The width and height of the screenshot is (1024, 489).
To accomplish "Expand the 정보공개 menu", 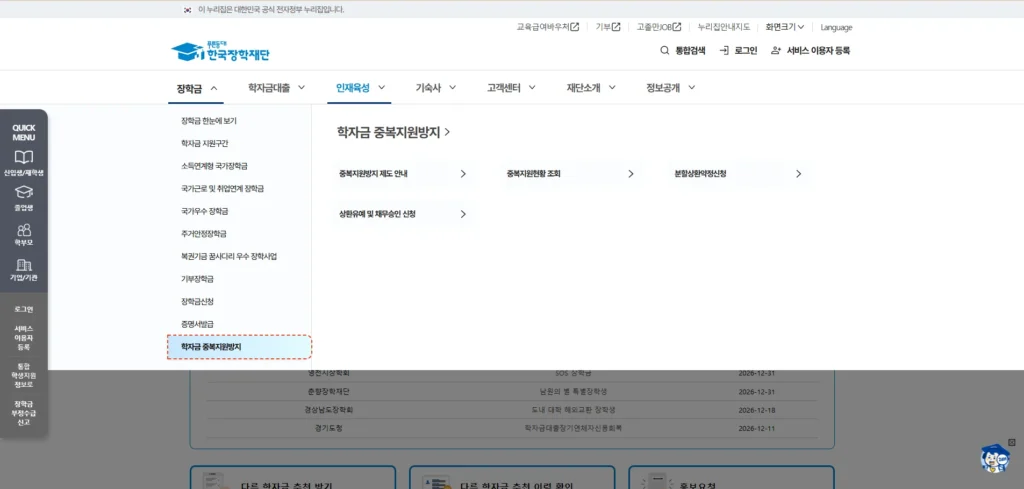I will pos(671,87).
